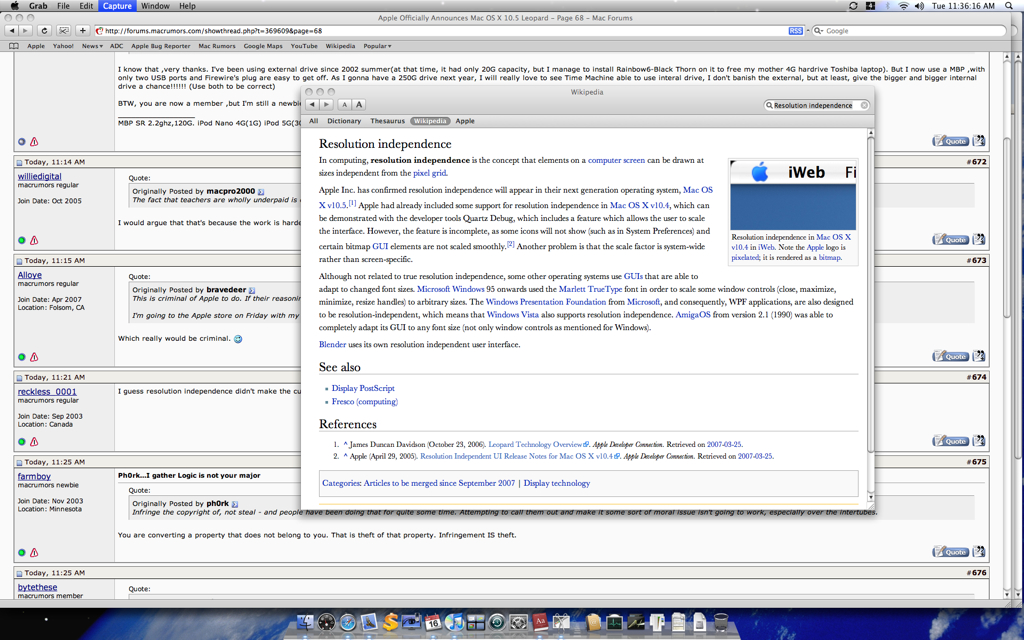Open Safari from the Dock

(347, 622)
